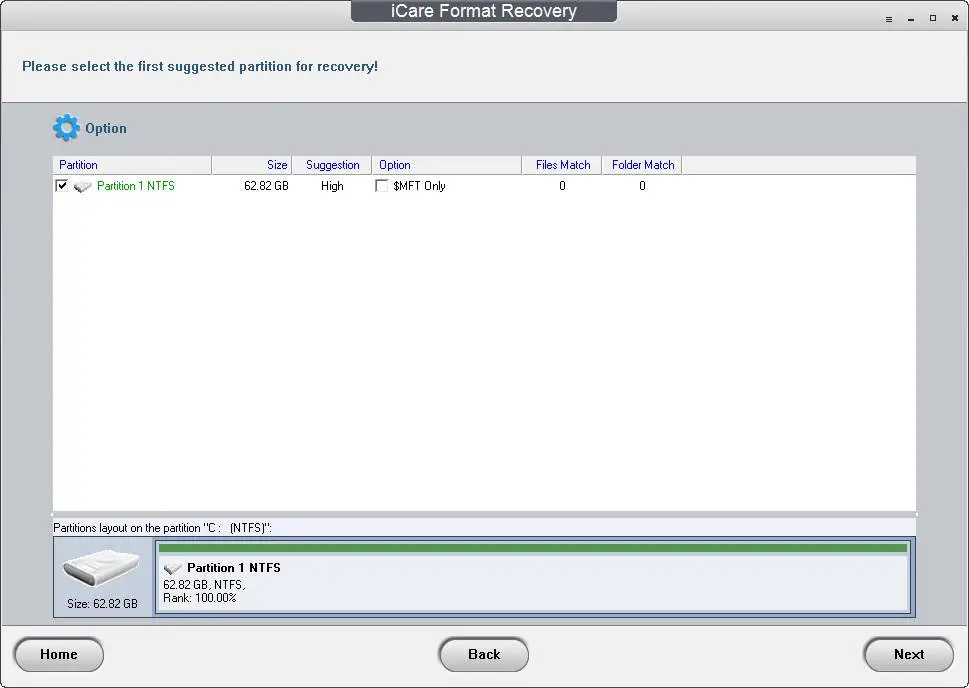This screenshot has height=688, width=969.
Task: Sort by the Suggestion column header
Action: tap(332, 165)
